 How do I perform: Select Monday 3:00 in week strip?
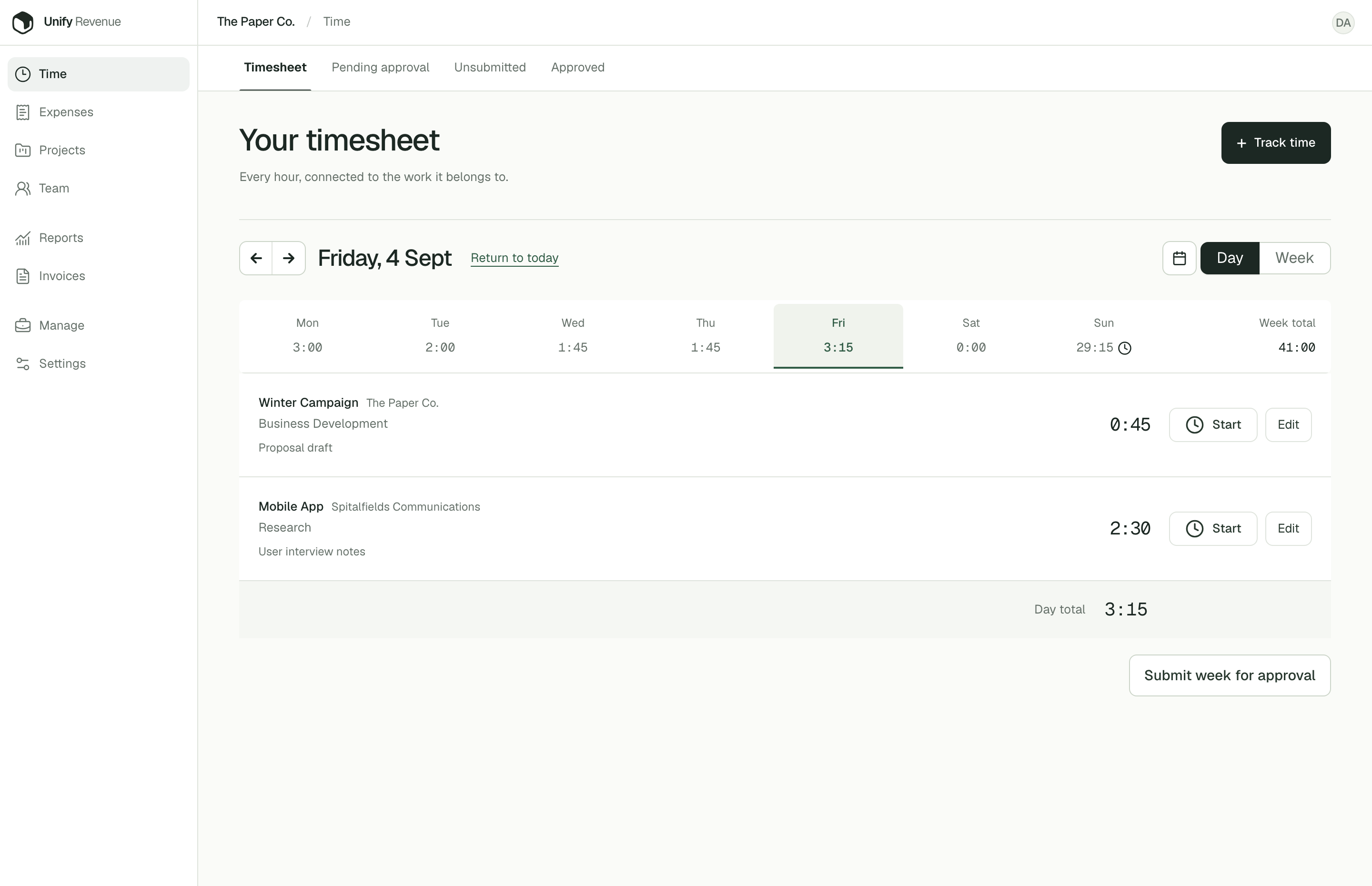coord(307,336)
